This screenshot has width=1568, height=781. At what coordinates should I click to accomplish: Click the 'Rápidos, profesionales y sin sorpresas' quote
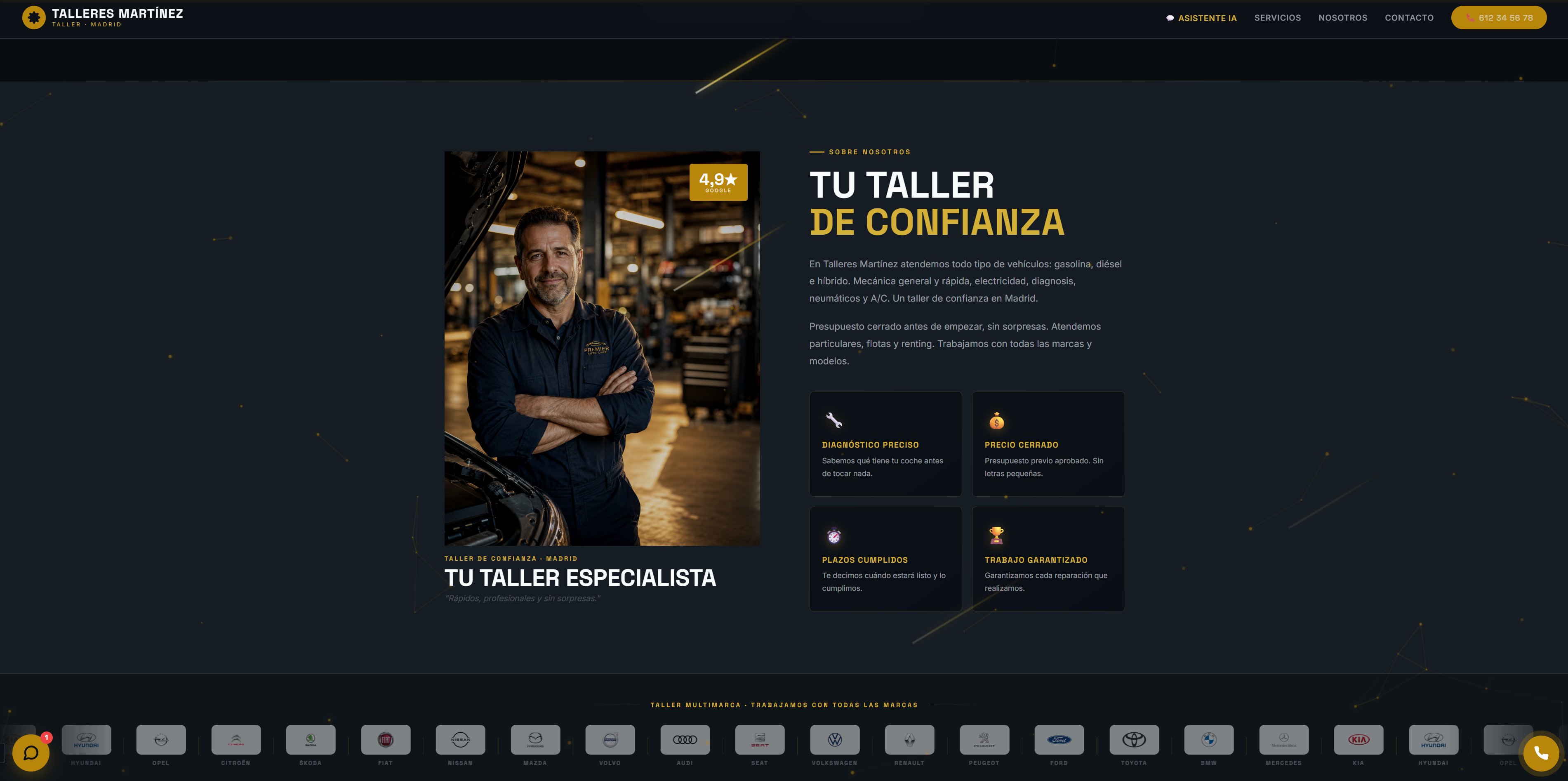[523, 598]
